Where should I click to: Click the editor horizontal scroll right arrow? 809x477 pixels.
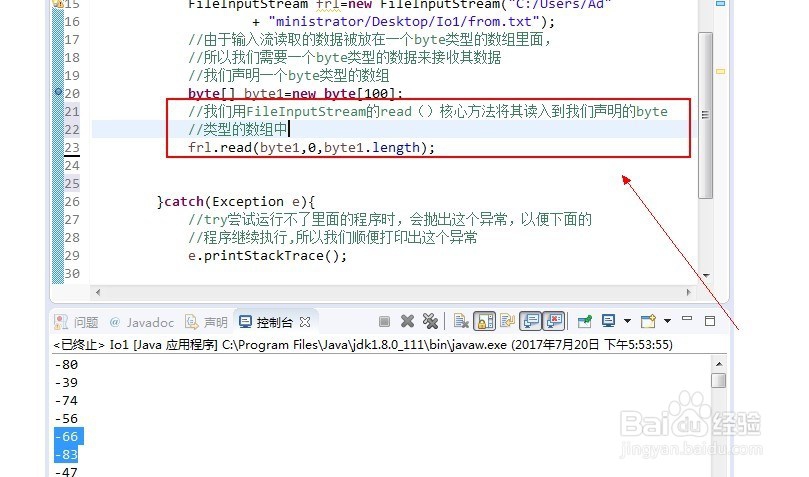688,292
